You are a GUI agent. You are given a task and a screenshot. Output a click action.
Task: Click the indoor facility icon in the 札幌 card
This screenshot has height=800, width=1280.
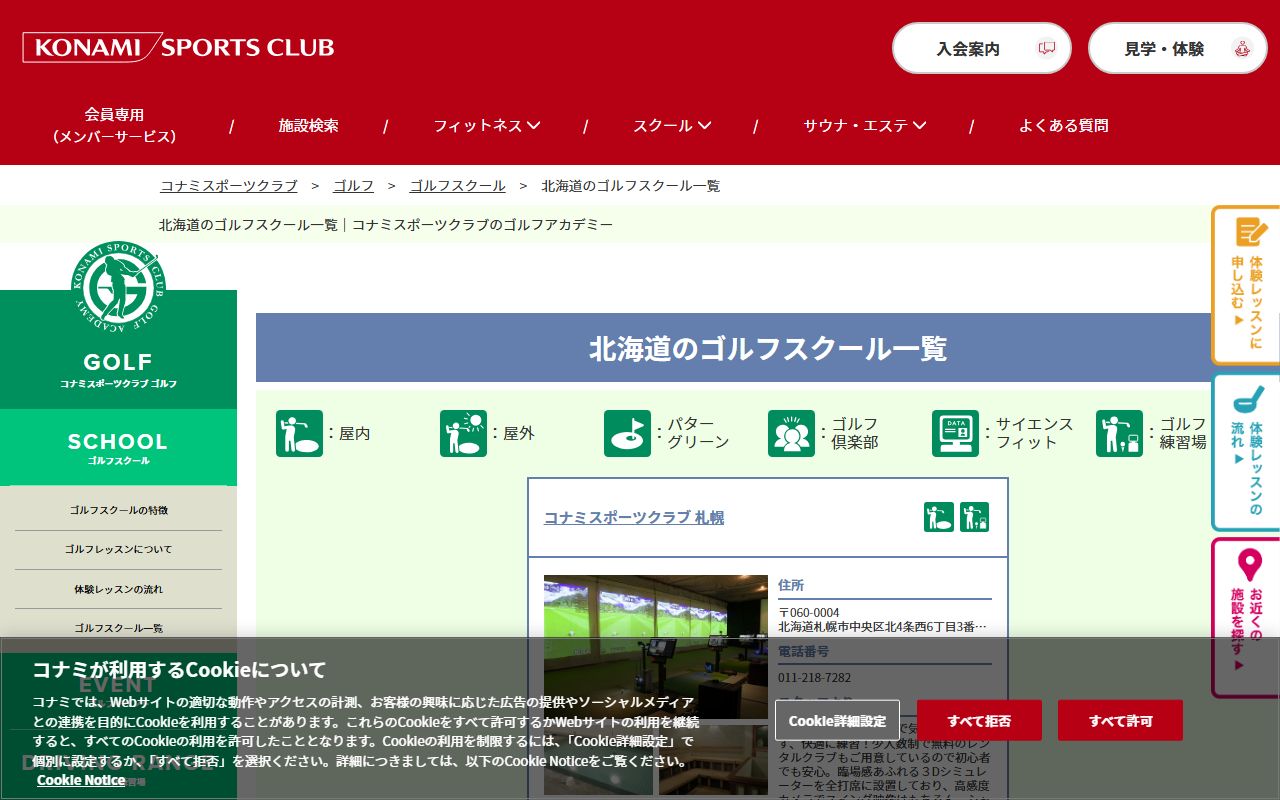point(939,517)
